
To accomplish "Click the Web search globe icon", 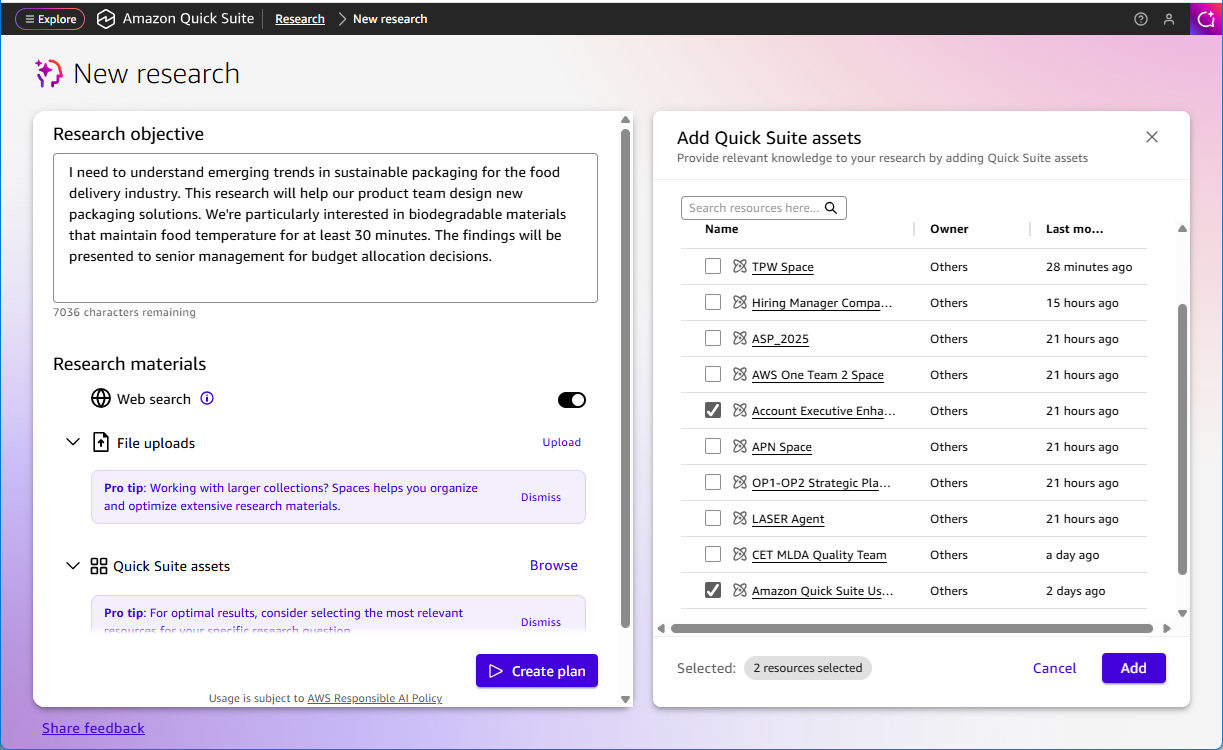I will click(x=101, y=399).
